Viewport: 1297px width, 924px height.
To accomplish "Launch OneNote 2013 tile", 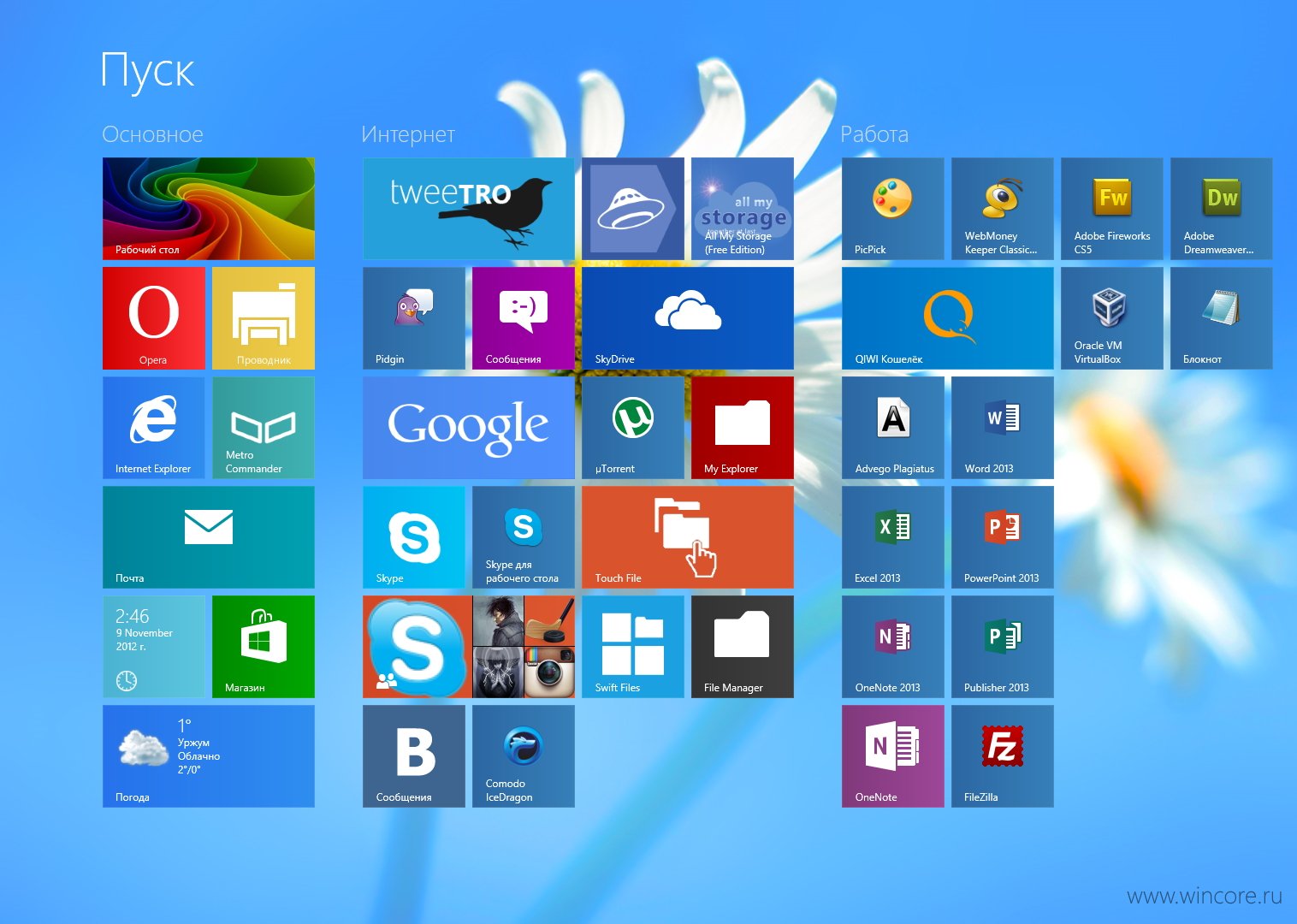I will (x=893, y=647).
